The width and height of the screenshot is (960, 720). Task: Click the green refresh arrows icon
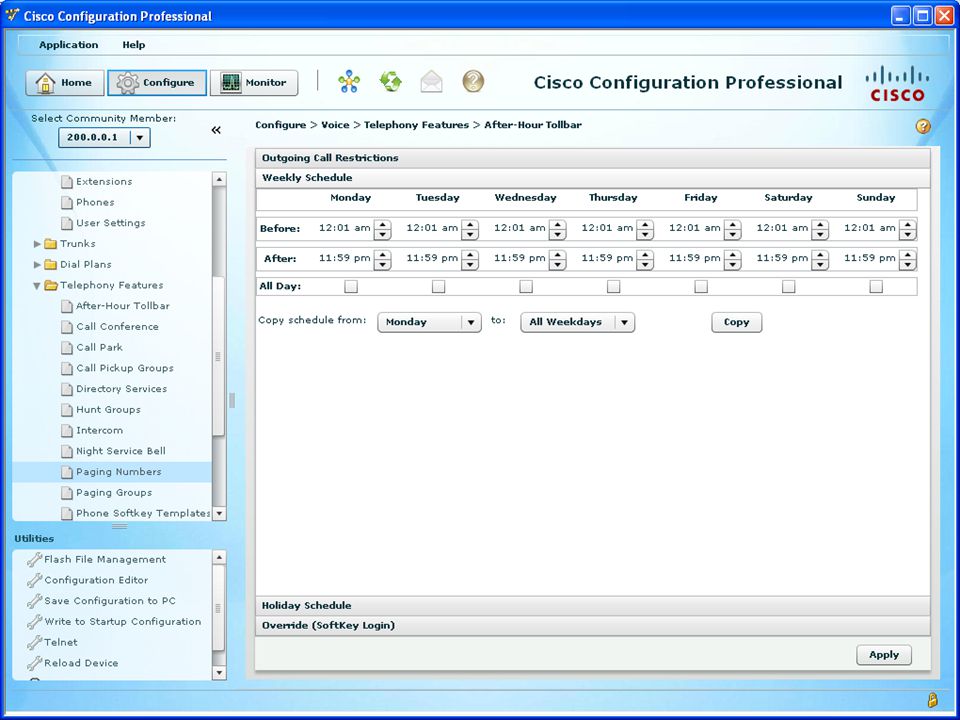click(391, 81)
